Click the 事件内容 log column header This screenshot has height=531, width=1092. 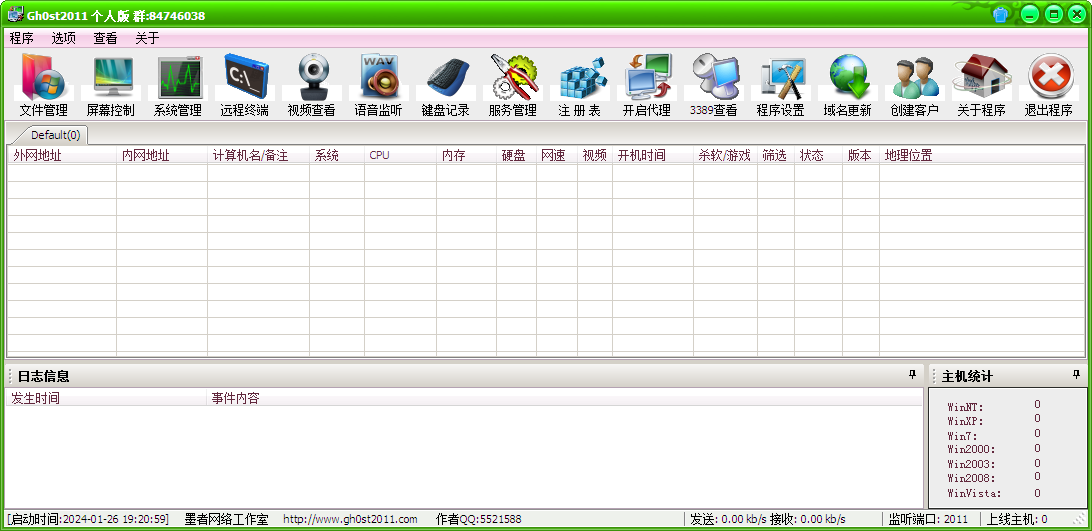[235, 398]
